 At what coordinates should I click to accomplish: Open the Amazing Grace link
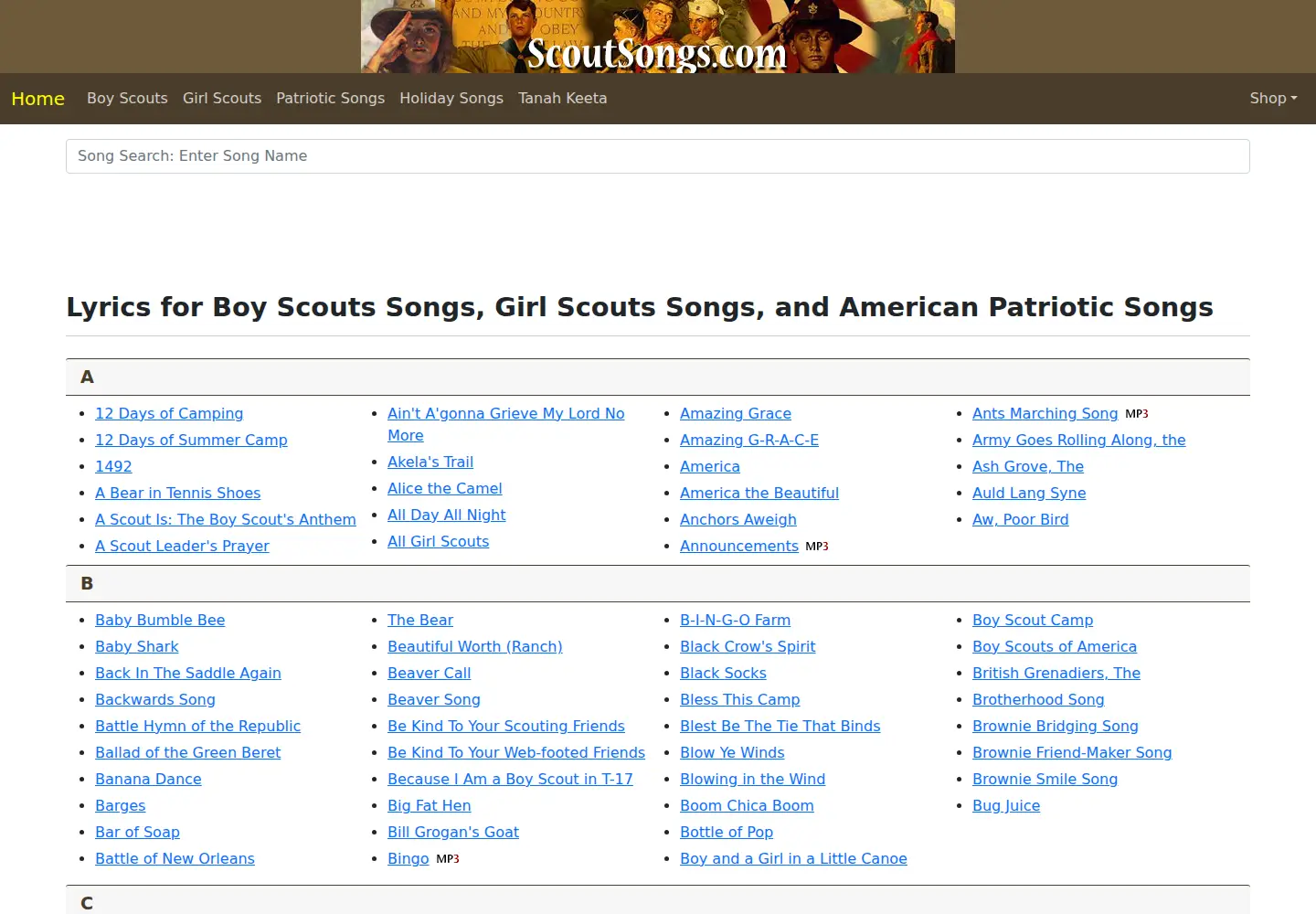coord(736,414)
